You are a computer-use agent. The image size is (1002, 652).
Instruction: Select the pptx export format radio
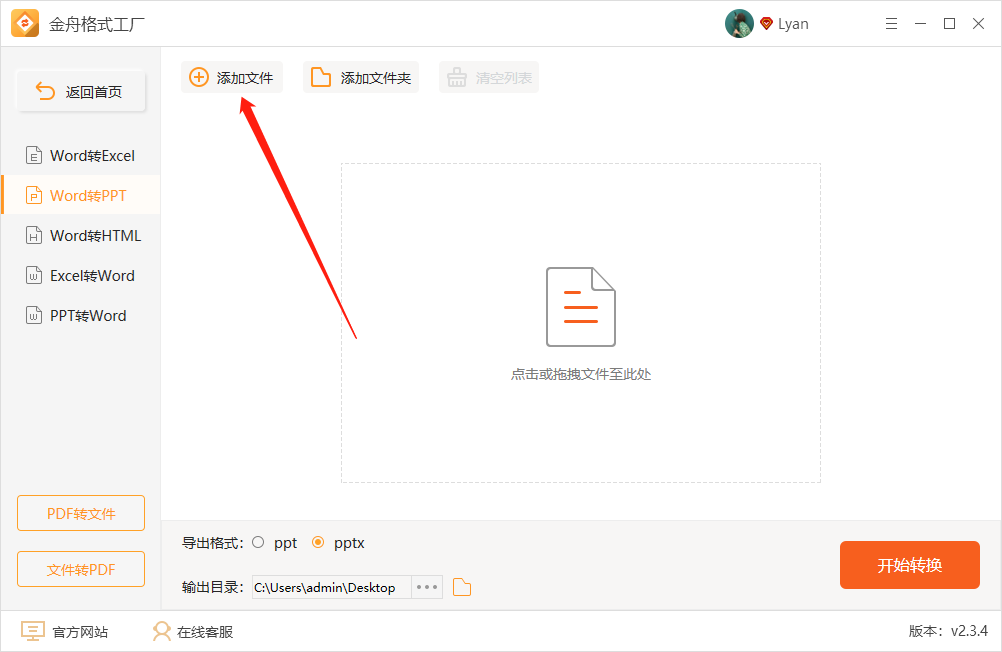click(318, 542)
